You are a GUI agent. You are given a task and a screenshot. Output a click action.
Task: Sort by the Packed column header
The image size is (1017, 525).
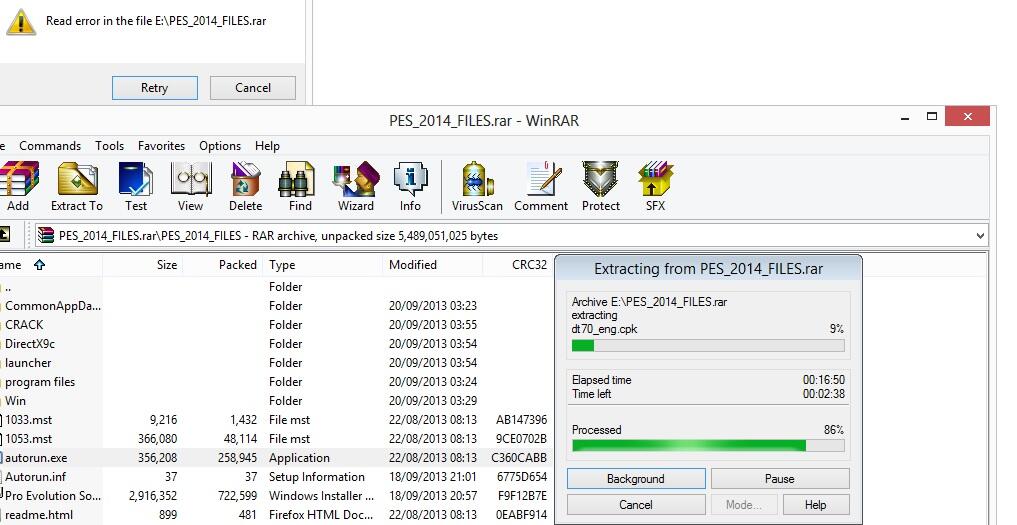coord(223,265)
